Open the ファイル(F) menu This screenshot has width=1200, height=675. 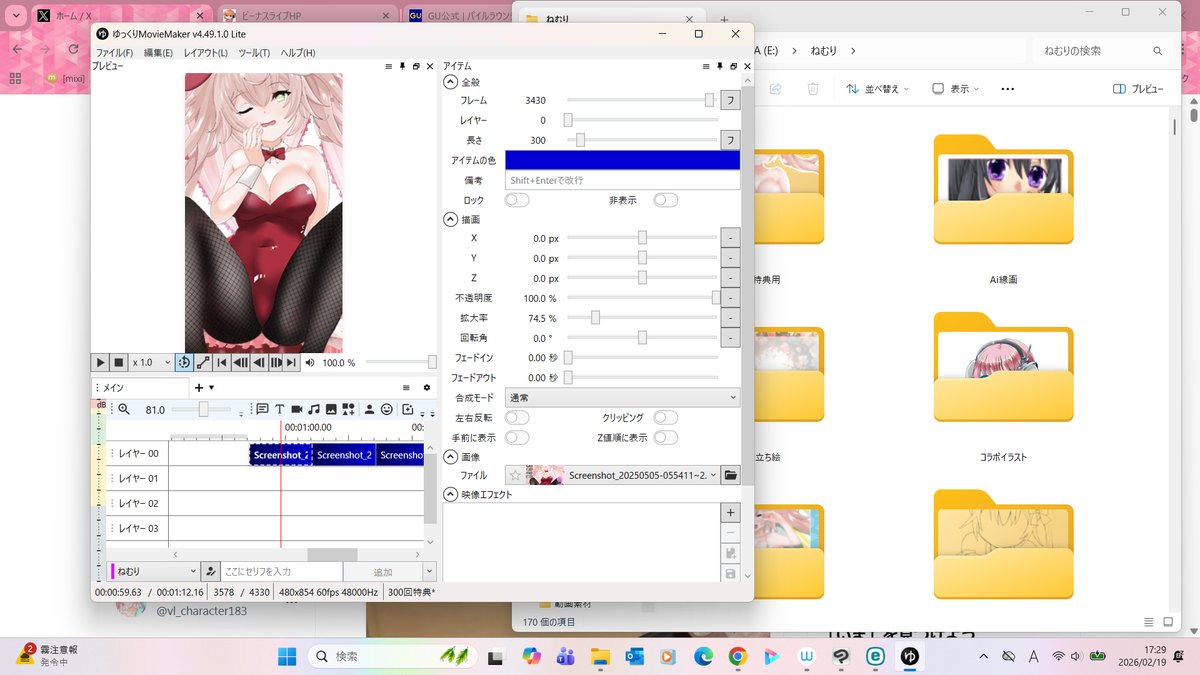[114, 52]
